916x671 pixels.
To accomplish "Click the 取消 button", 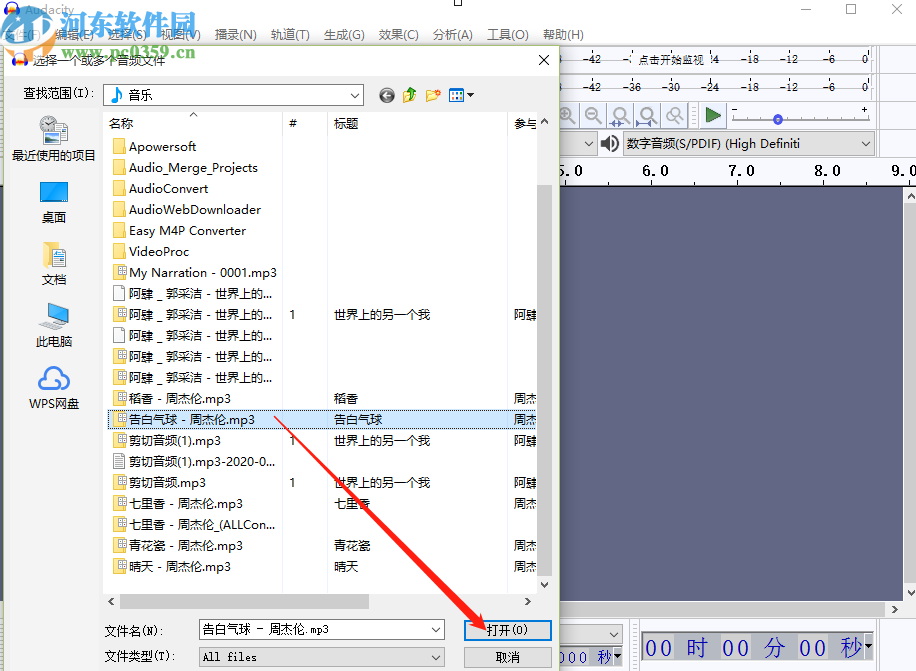I will tap(507, 657).
